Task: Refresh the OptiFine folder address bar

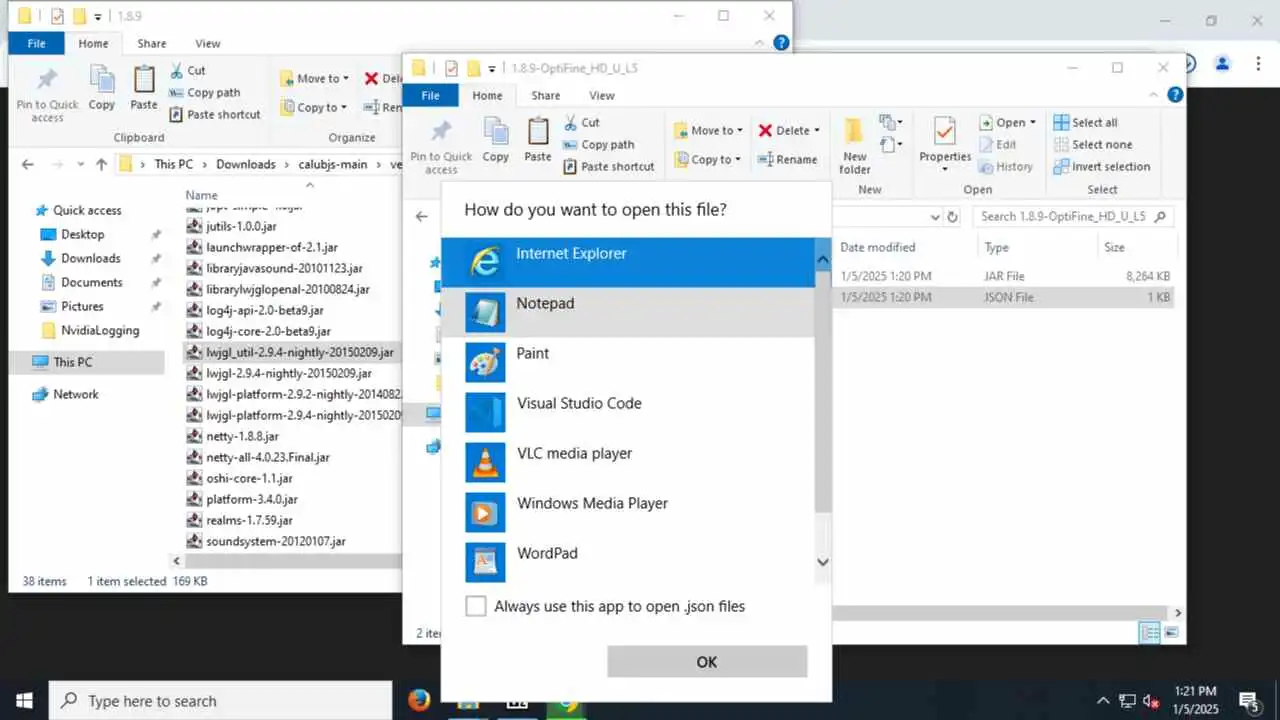Action: point(953,216)
